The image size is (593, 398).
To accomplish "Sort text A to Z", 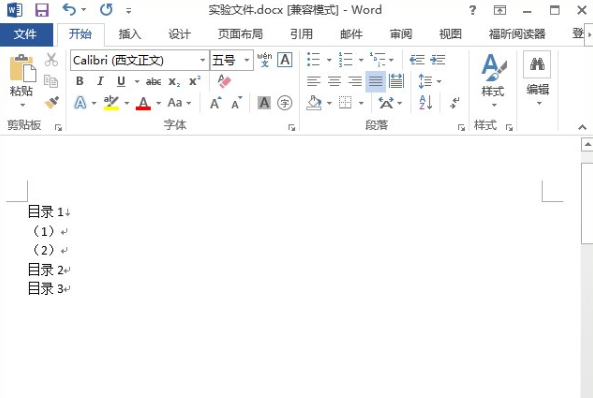I will pyautogui.click(x=426, y=103).
